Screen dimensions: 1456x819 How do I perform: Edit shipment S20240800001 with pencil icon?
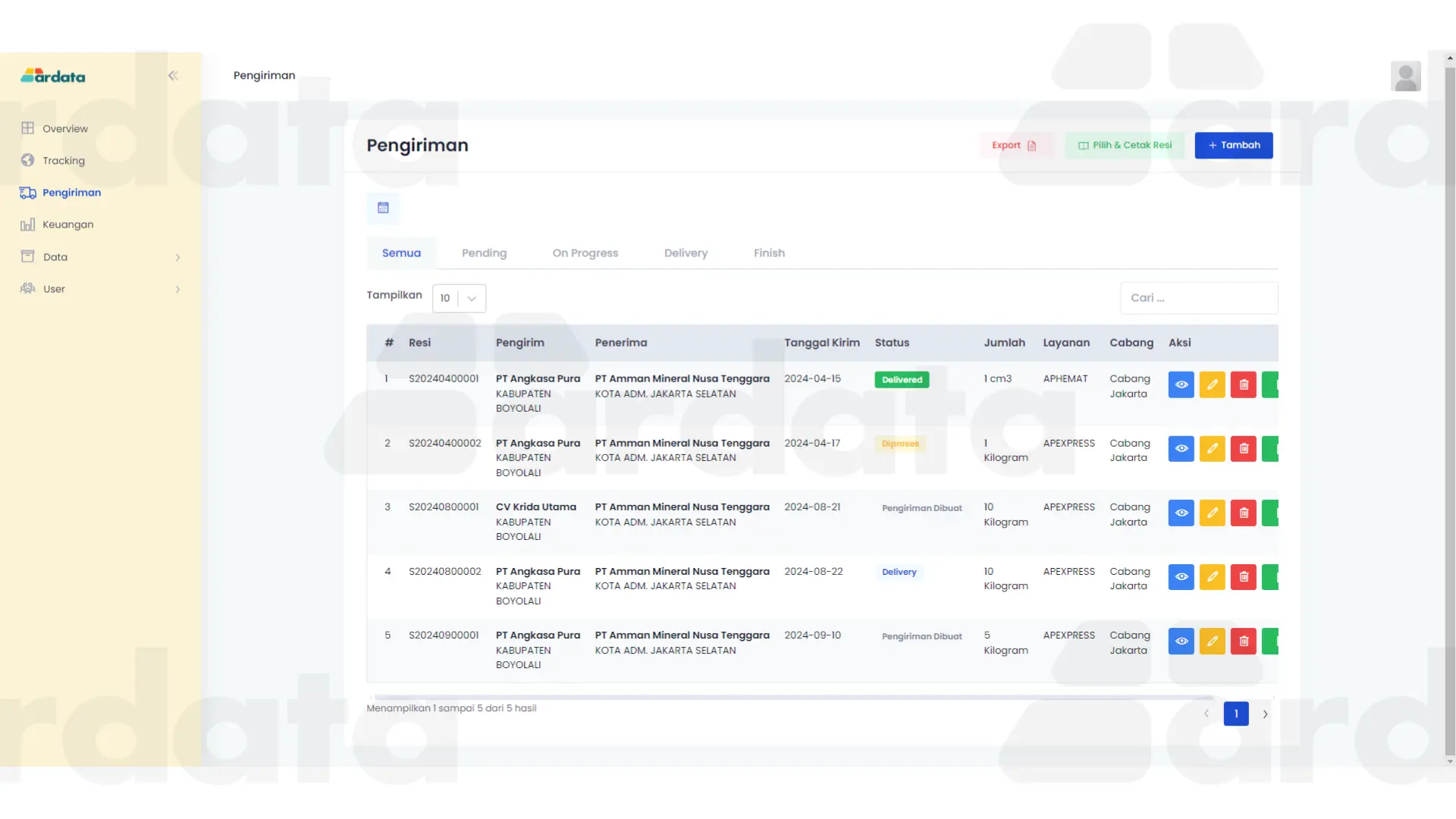click(x=1213, y=513)
